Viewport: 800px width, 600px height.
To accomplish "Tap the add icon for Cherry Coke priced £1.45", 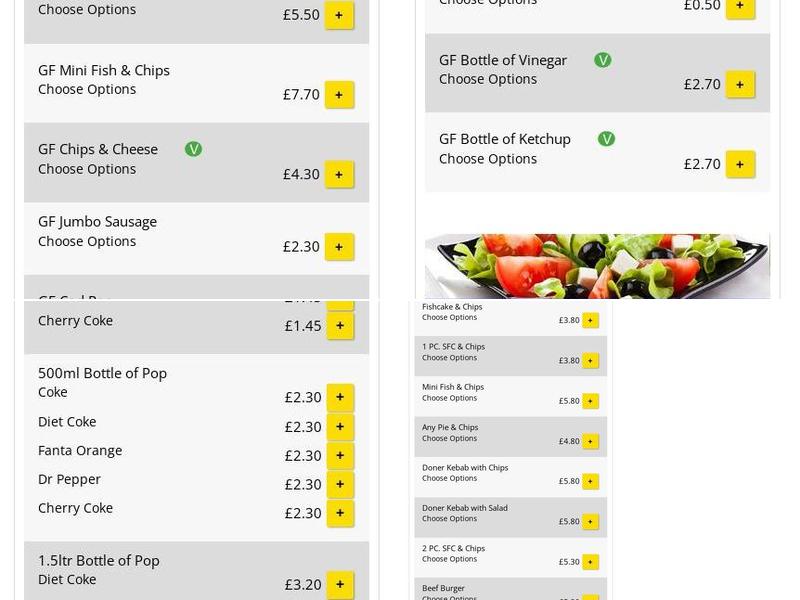I will click(x=339, y=325).
